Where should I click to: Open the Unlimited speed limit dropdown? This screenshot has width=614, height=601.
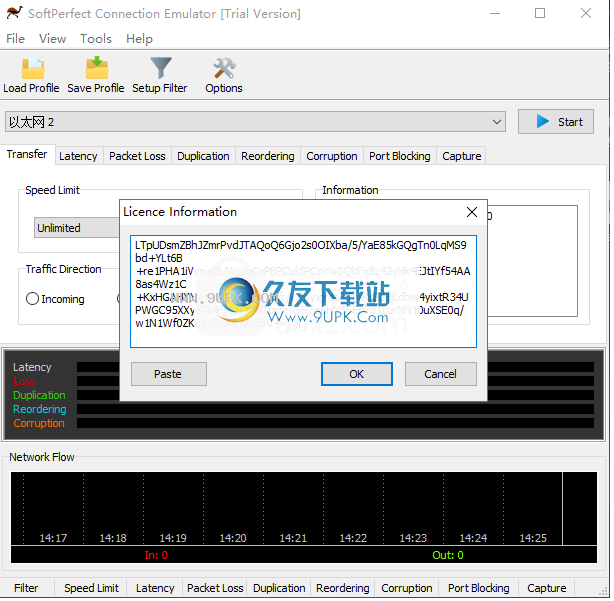(x=77, y=228)
